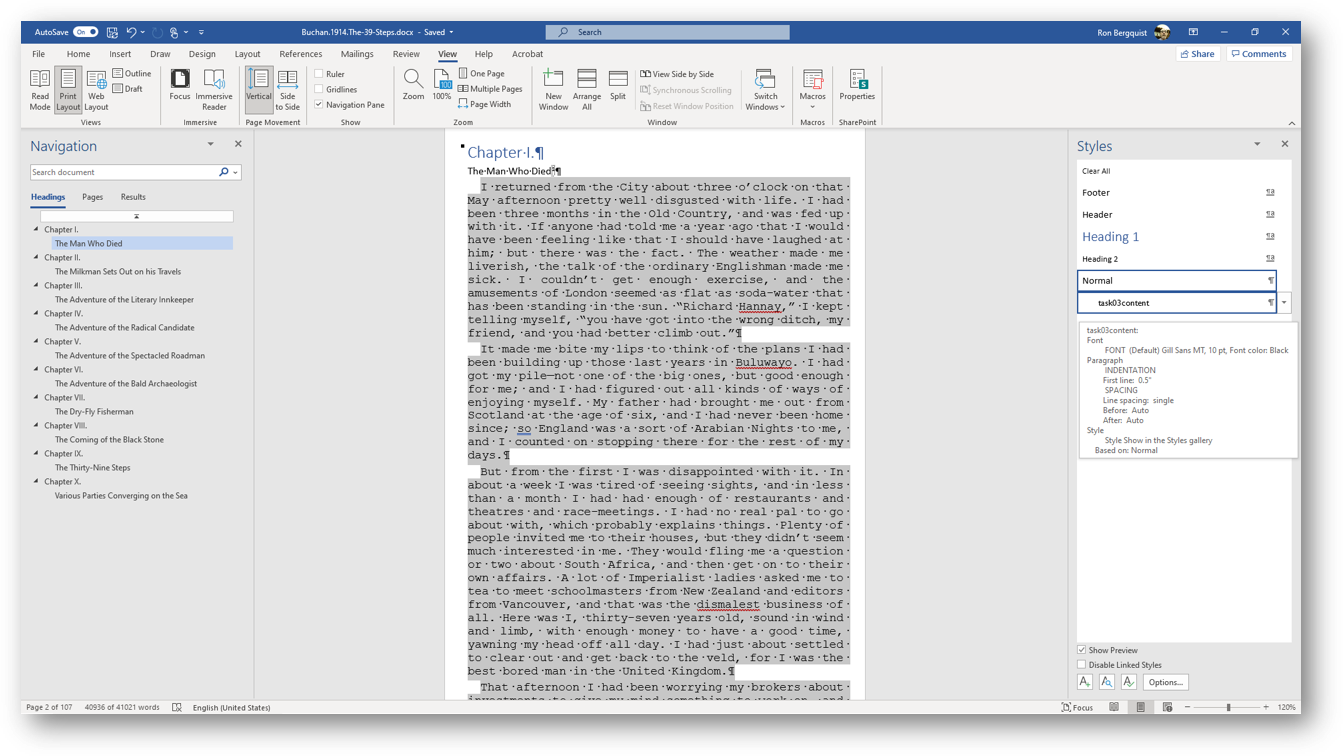Open the Pages tab in Navigation pane
Image resolution: width=1343 pixels, height=756 pixels.
point(92,196)
